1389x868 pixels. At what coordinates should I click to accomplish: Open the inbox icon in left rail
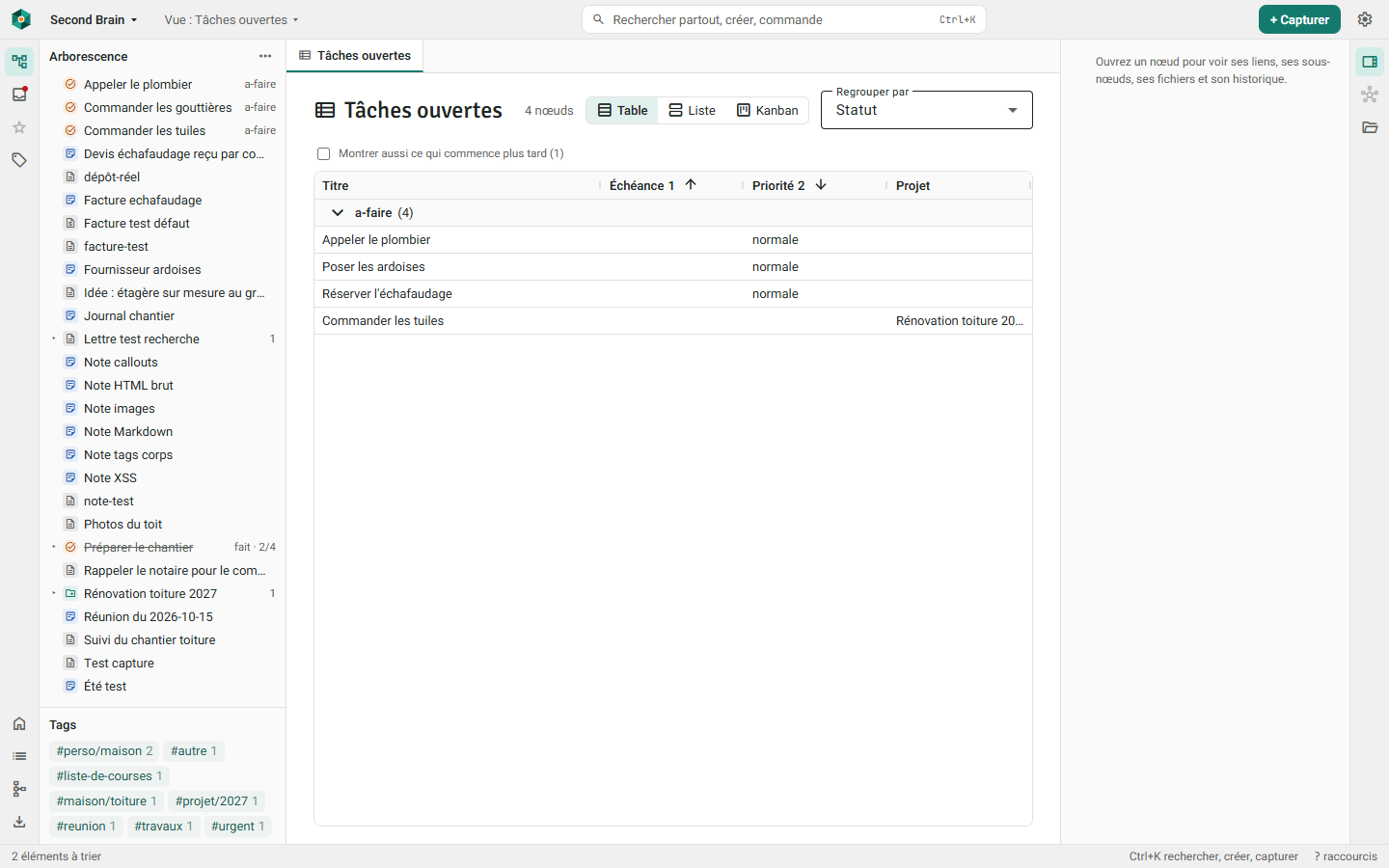tap(19, 95)
